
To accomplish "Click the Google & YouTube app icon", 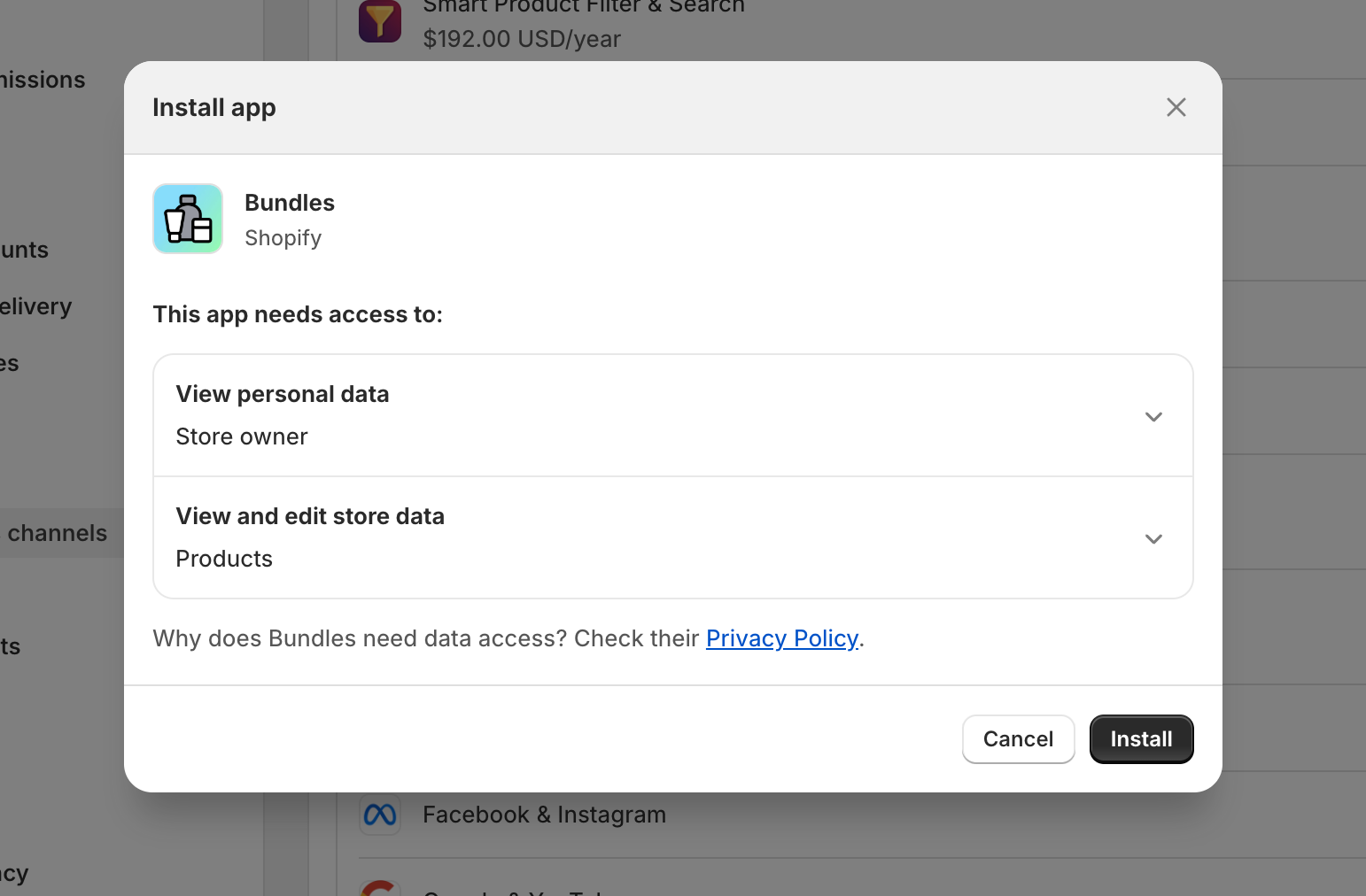I will point(379,888).
